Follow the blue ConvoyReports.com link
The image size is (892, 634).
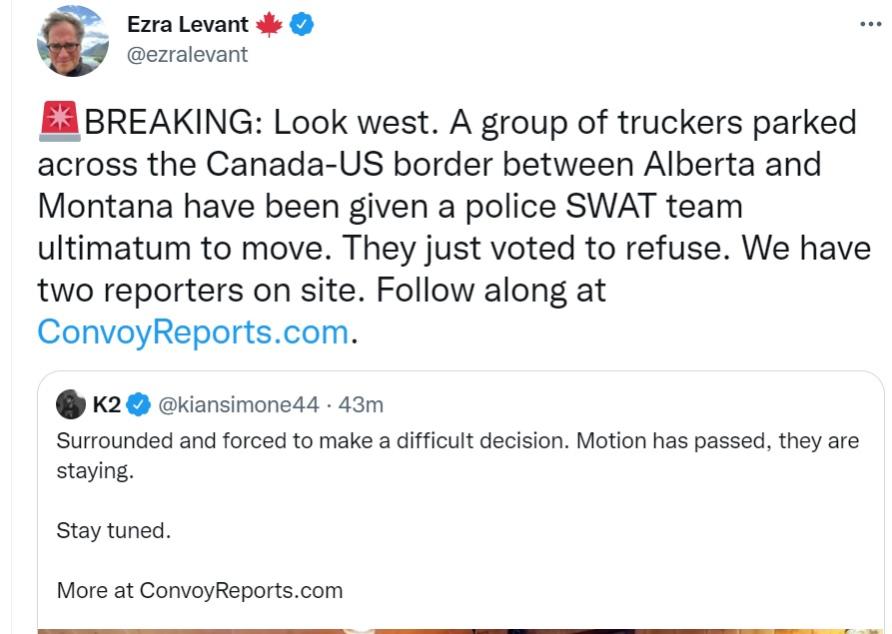coord(192,331)
